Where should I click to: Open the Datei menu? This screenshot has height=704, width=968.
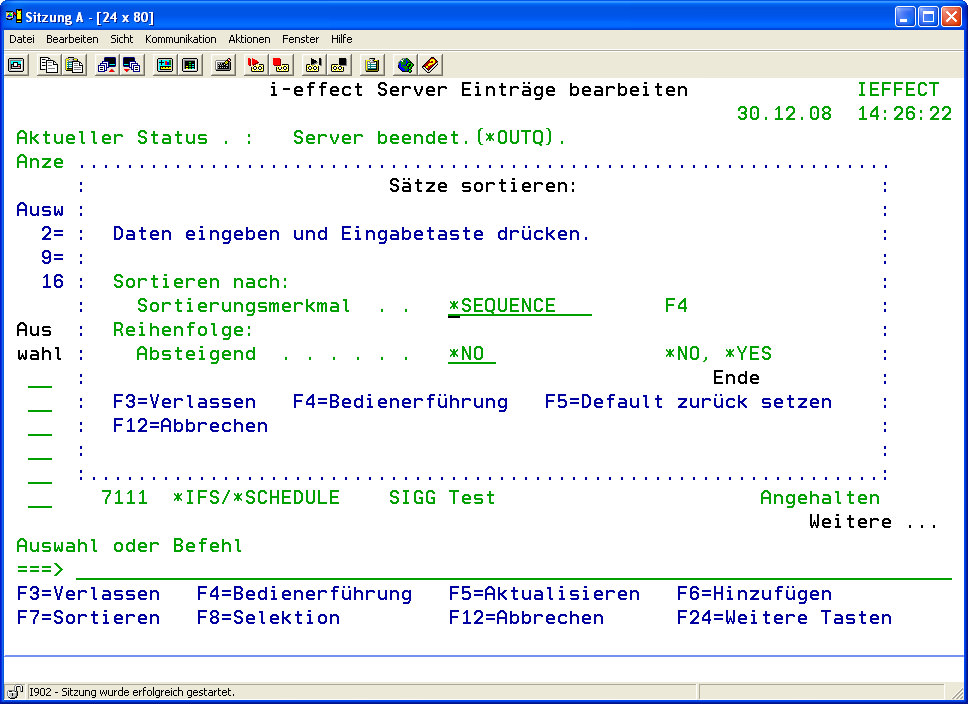22,39
